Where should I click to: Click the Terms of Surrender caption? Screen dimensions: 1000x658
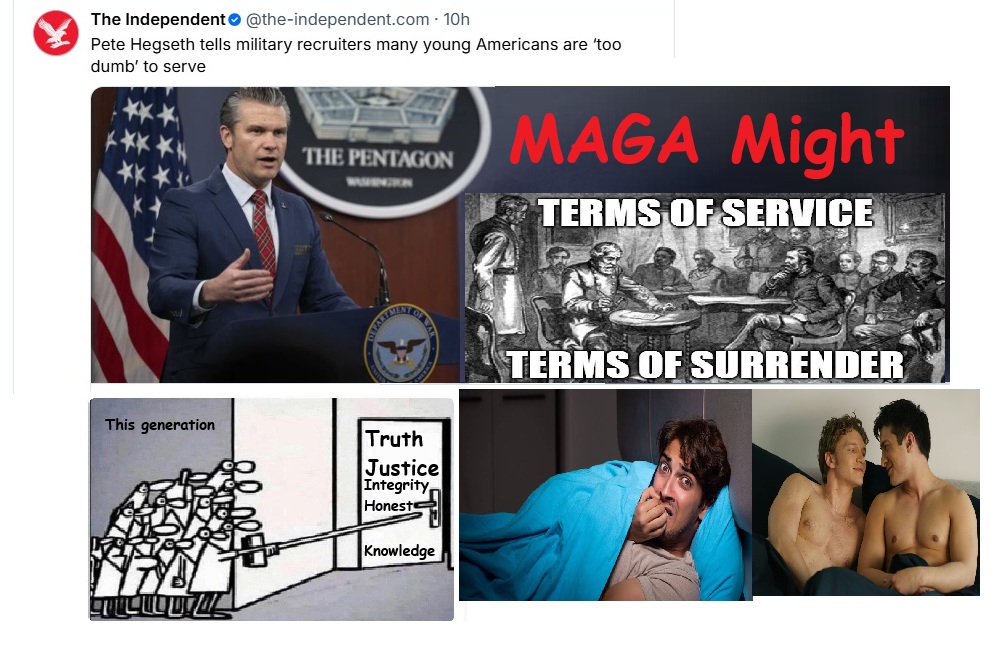point(705,365)
